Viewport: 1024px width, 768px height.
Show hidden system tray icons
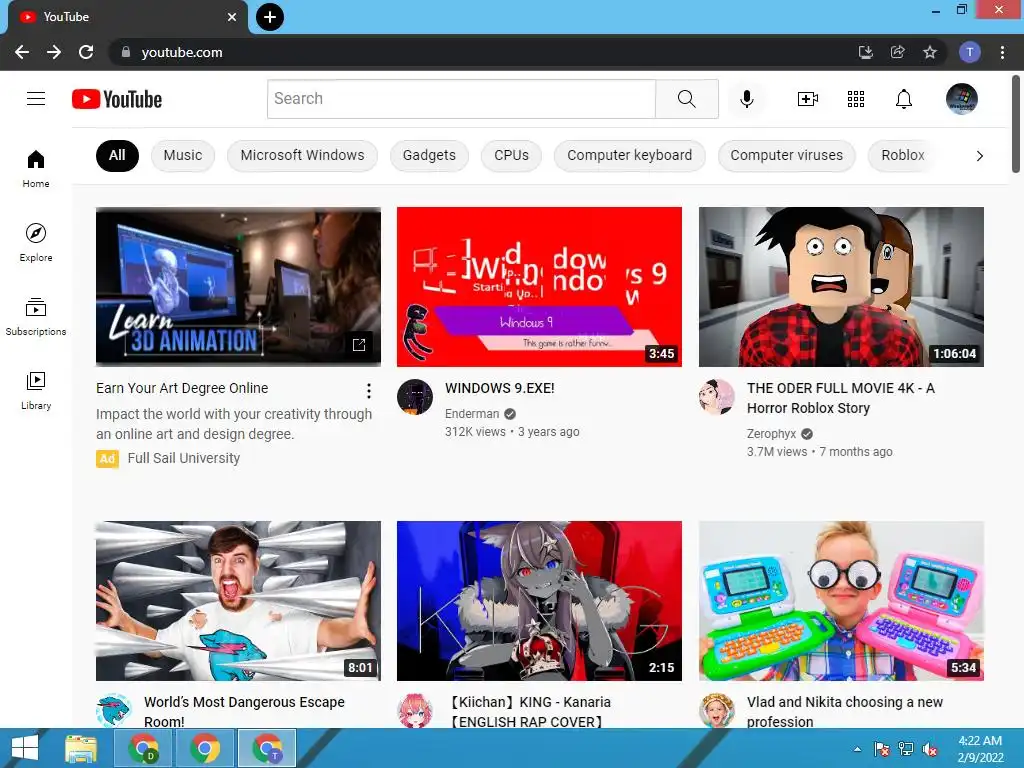857,749
